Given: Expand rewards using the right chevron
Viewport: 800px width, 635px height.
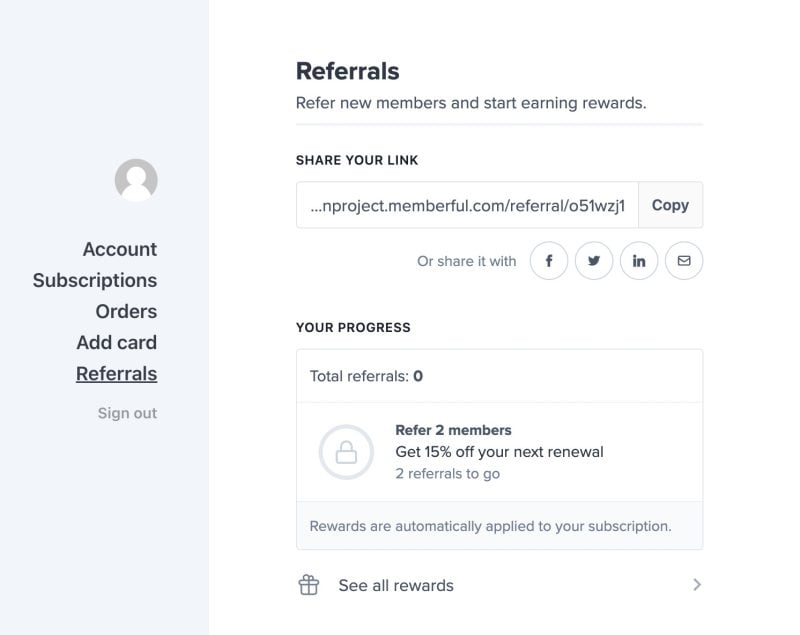Looking at the screenshot, I should 697,585.
